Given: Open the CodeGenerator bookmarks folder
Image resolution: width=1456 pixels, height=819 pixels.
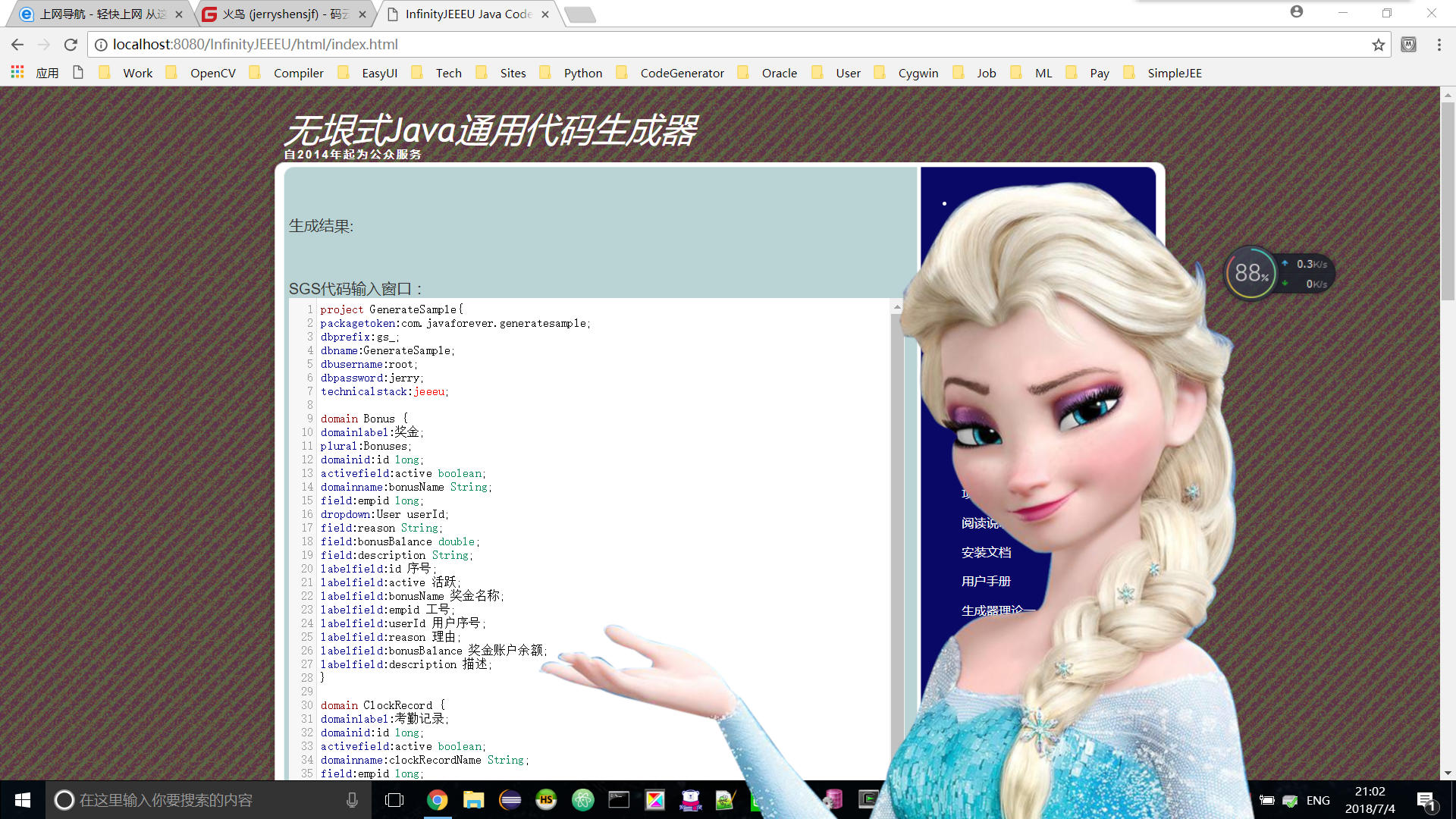Looking at the screenshot, I should (682, 73).
